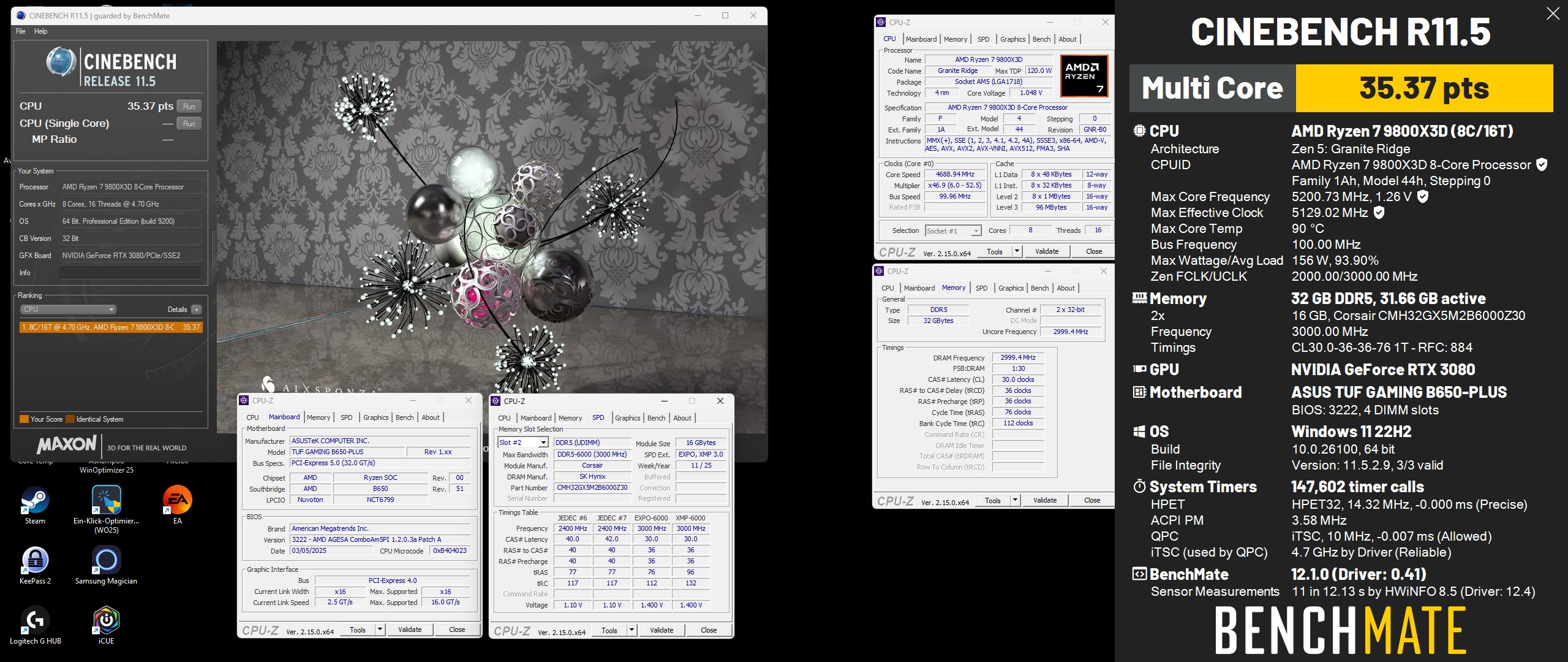Viewport: 1568px width, 662px height.
Task: Click Validate in CPU-Z CPU window
Action: 1047,251
